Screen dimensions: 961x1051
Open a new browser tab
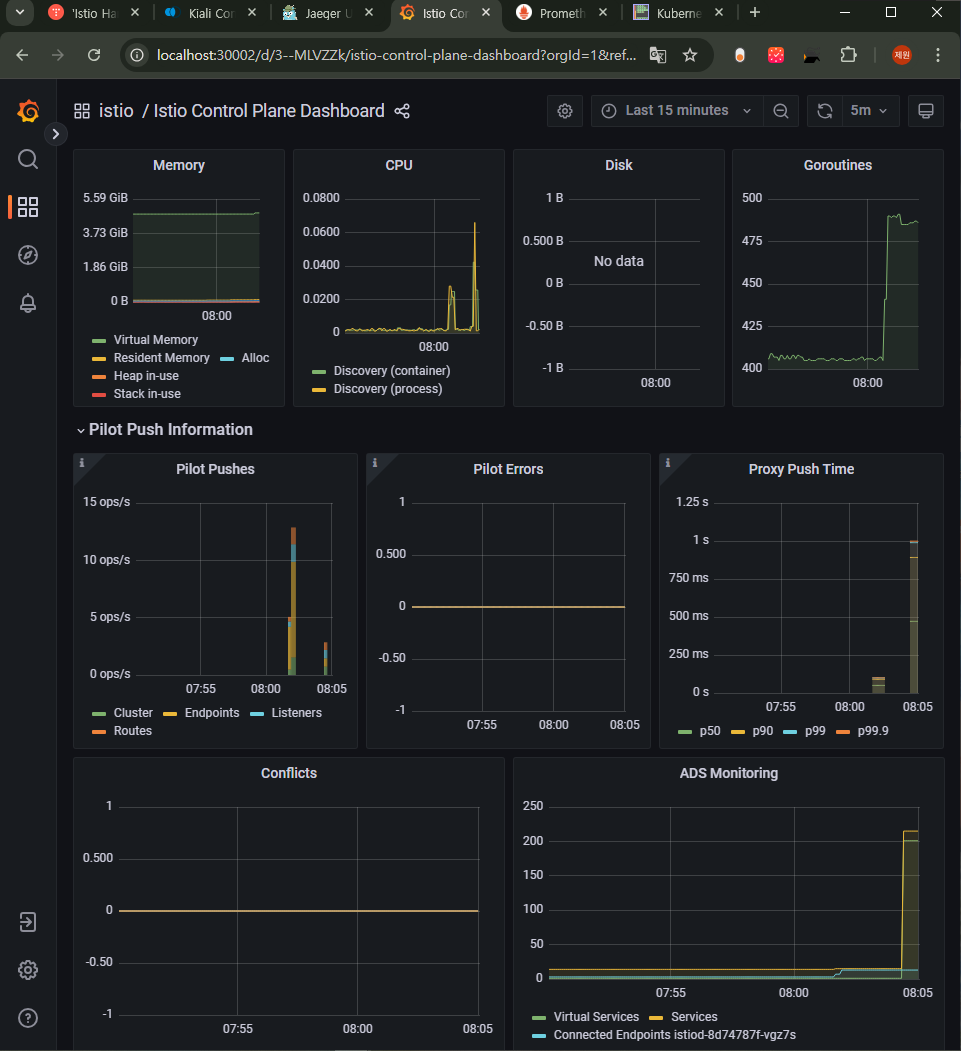[755, 13]
